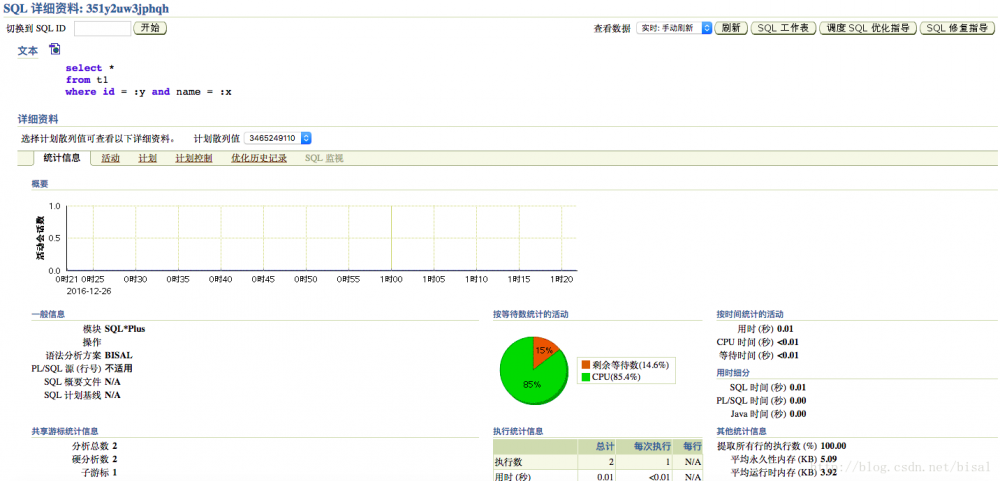Click the 执行统计信息 heading
The image size is (1000, 481).
click(518, 431)
